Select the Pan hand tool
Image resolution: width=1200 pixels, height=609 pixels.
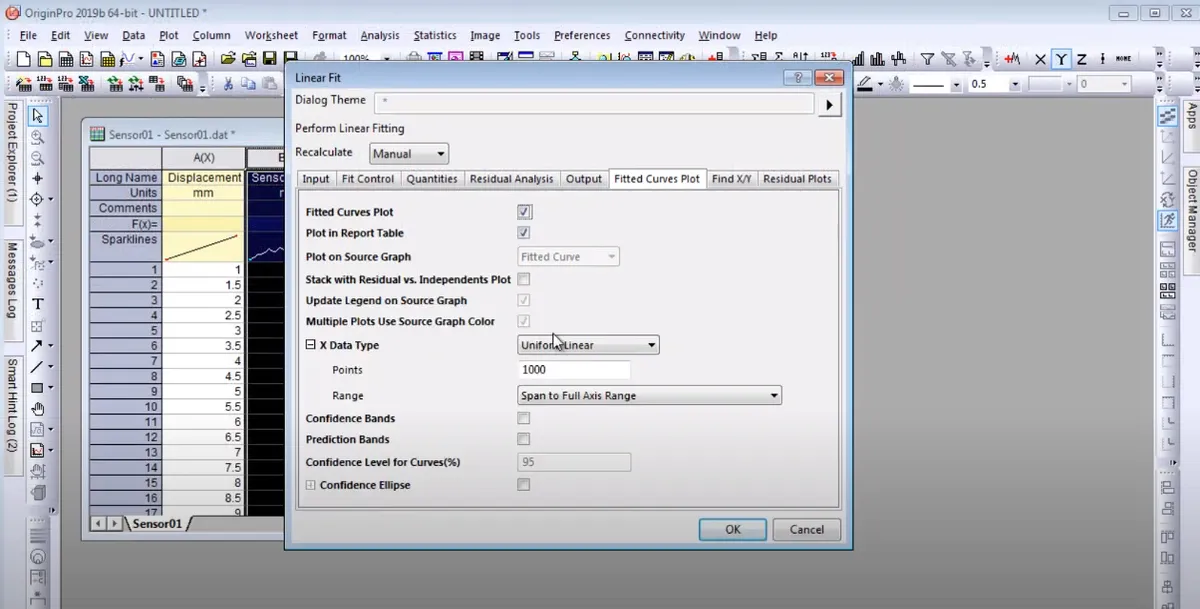[38, 409]
